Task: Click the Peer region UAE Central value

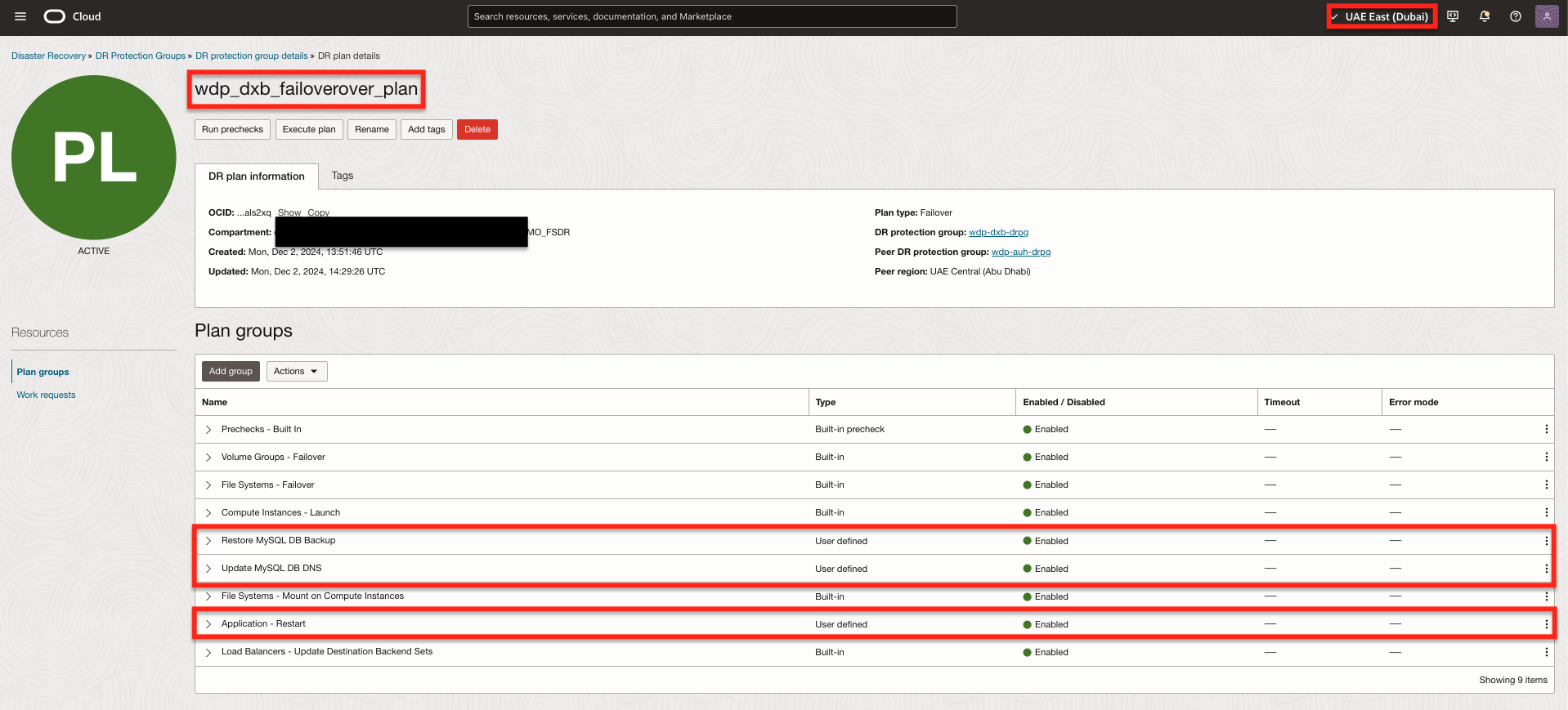Action: click(x=980, y=272)
